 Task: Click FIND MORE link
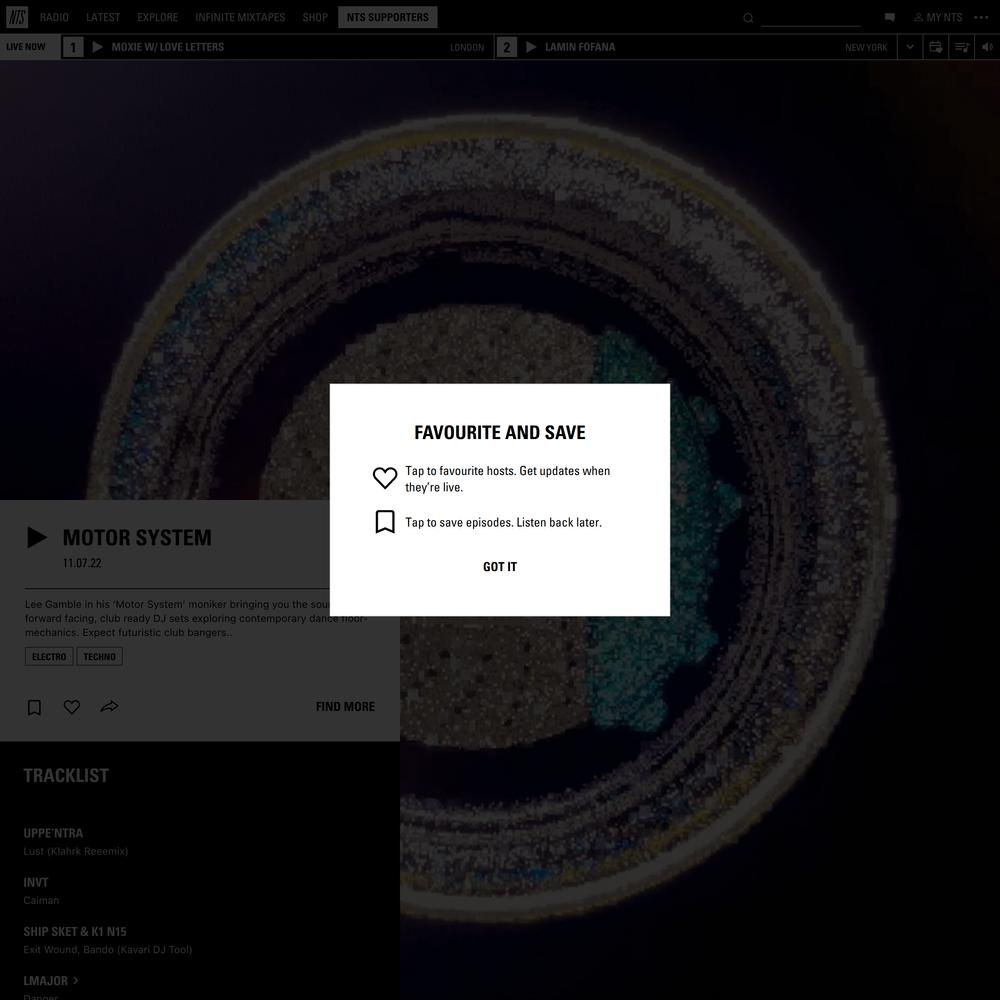click(x=345, y=707)
